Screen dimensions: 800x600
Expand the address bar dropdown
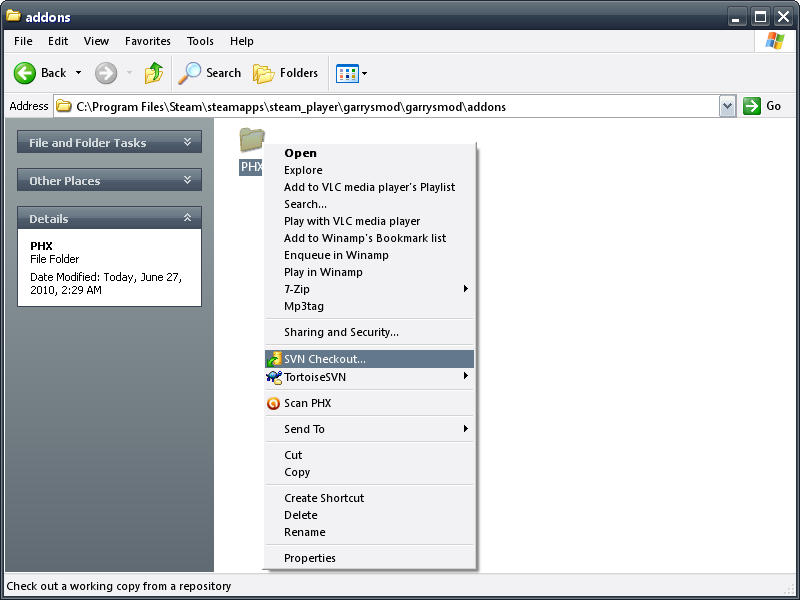tap(728, 106)
